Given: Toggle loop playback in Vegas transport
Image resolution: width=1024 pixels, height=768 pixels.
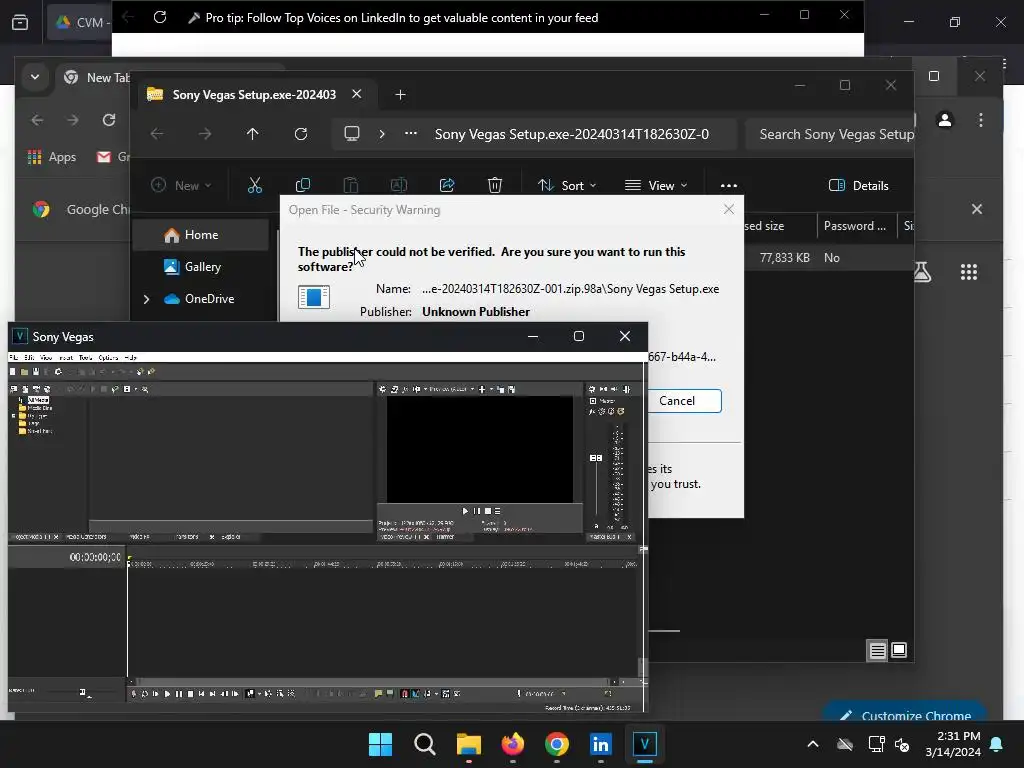Looking at the screenshot, I should tap(145, 694).
